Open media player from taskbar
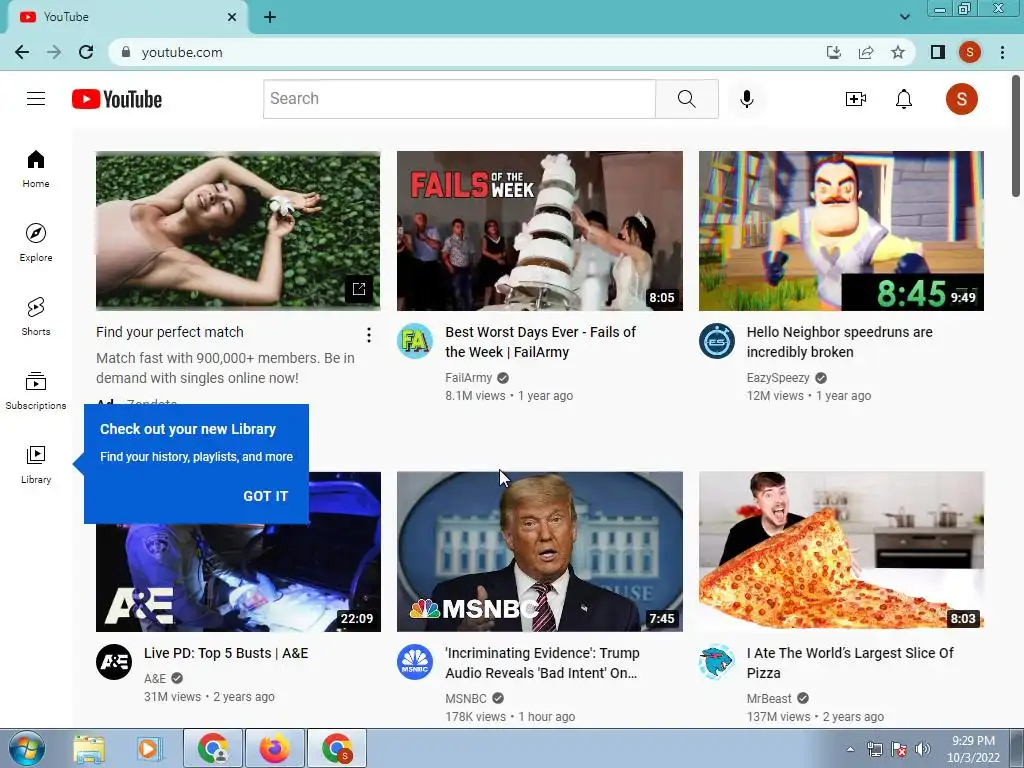 coord(149,749)
